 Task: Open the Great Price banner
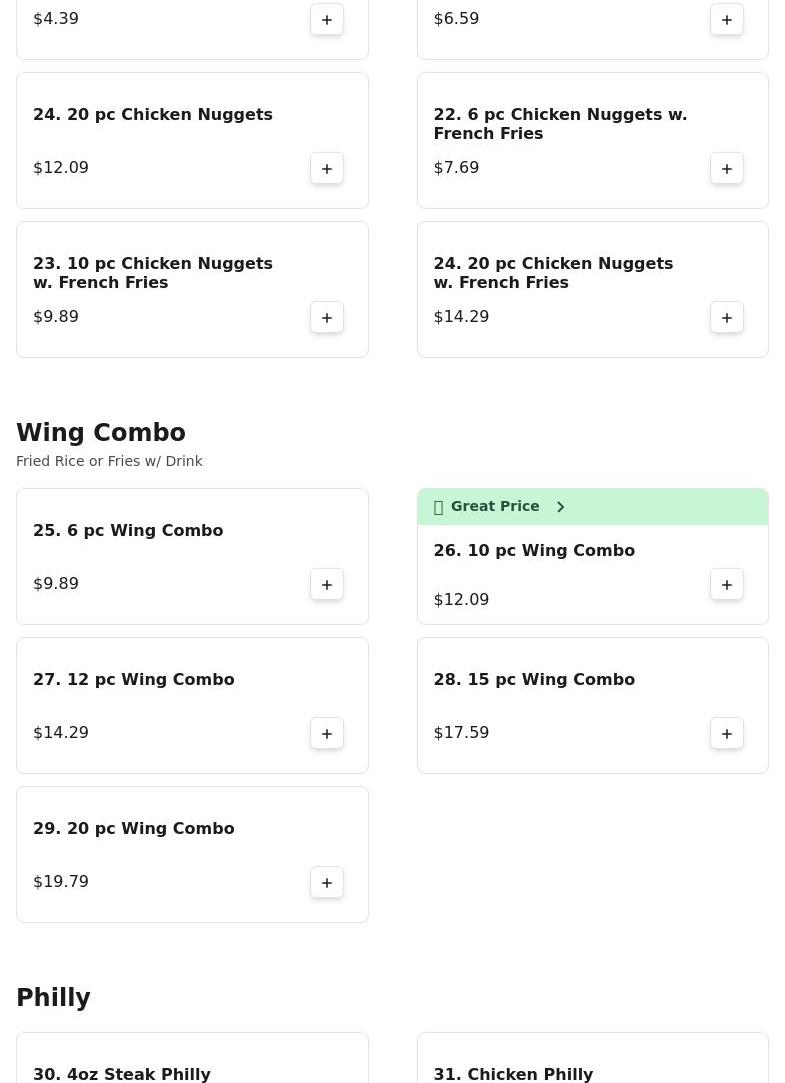coord(495,507)
